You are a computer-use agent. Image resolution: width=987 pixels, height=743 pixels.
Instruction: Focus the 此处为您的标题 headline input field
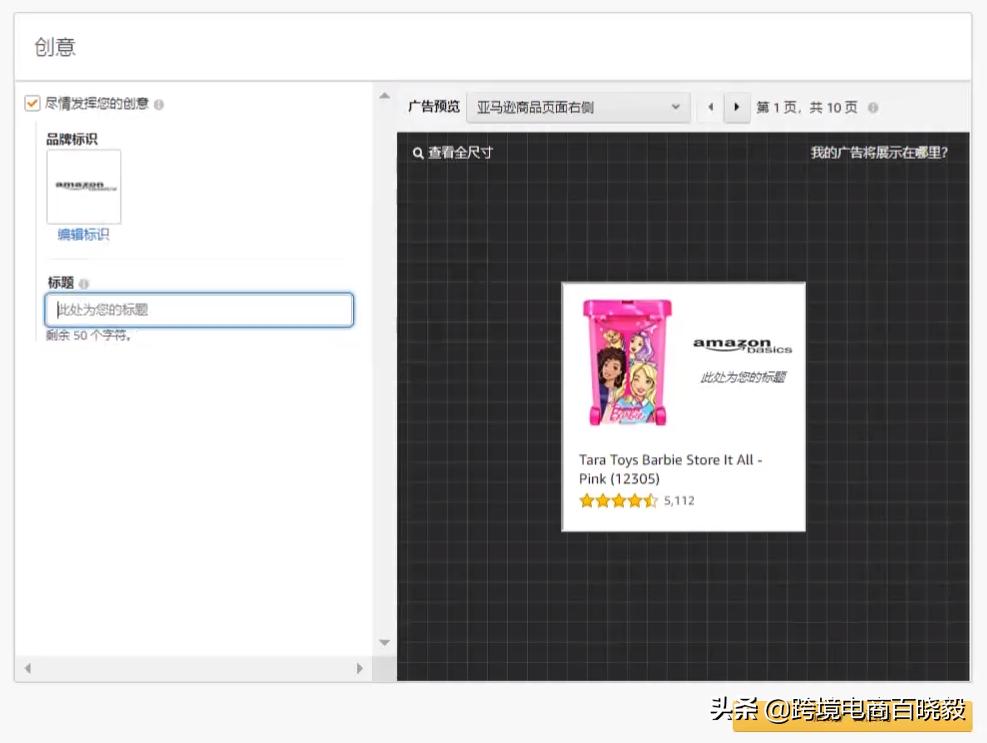199,310
